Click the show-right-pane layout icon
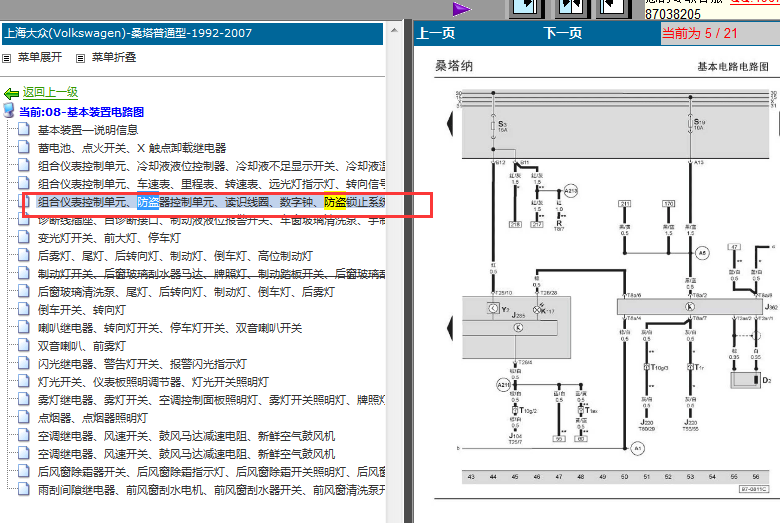 click(613, 8)
